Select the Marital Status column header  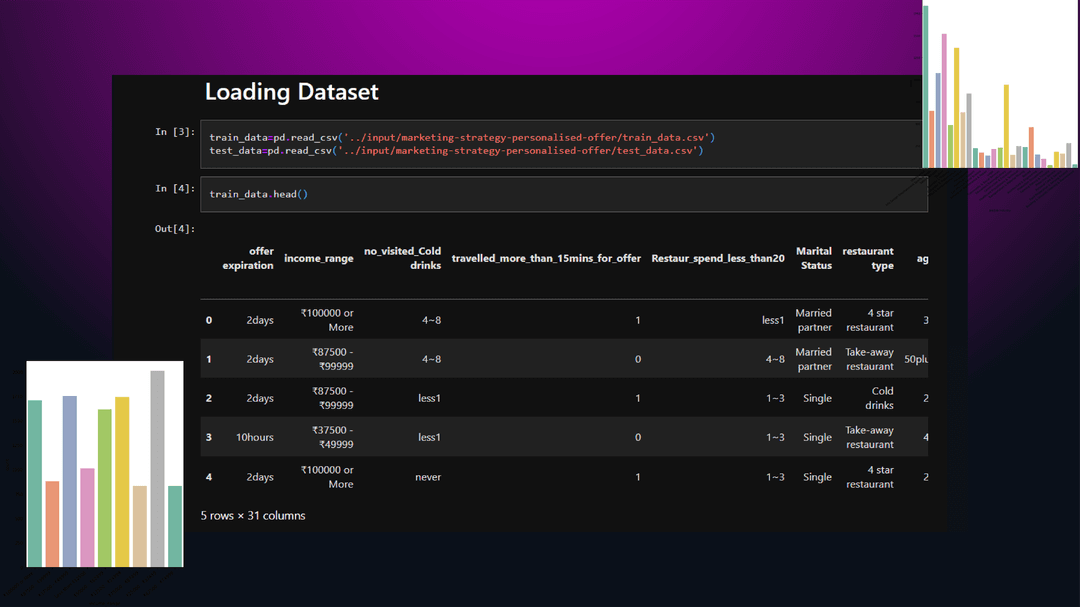click(x=816, y=259)
